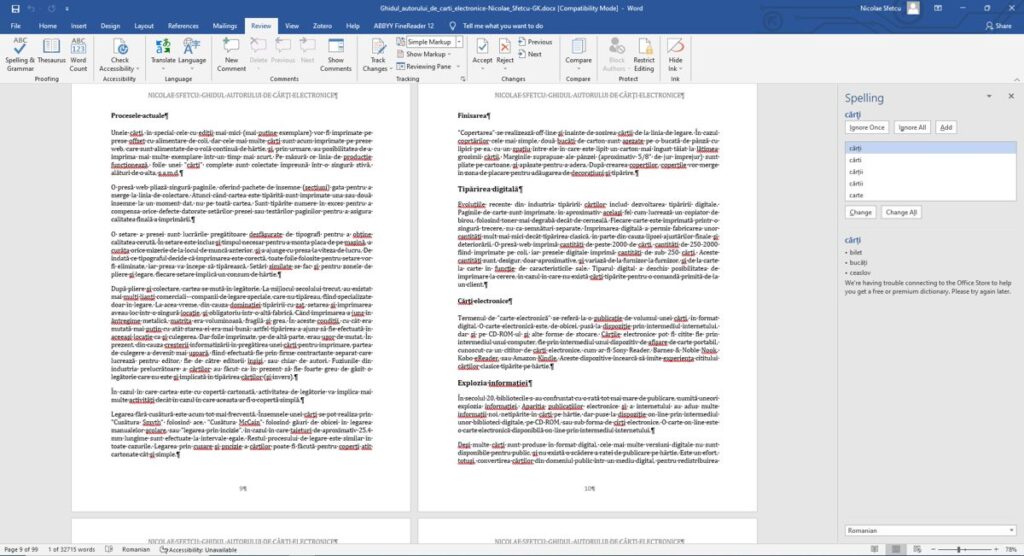Click the proofing errors status bar icon
Screen dimensions: 1024x556
click(x=109, y=549)
